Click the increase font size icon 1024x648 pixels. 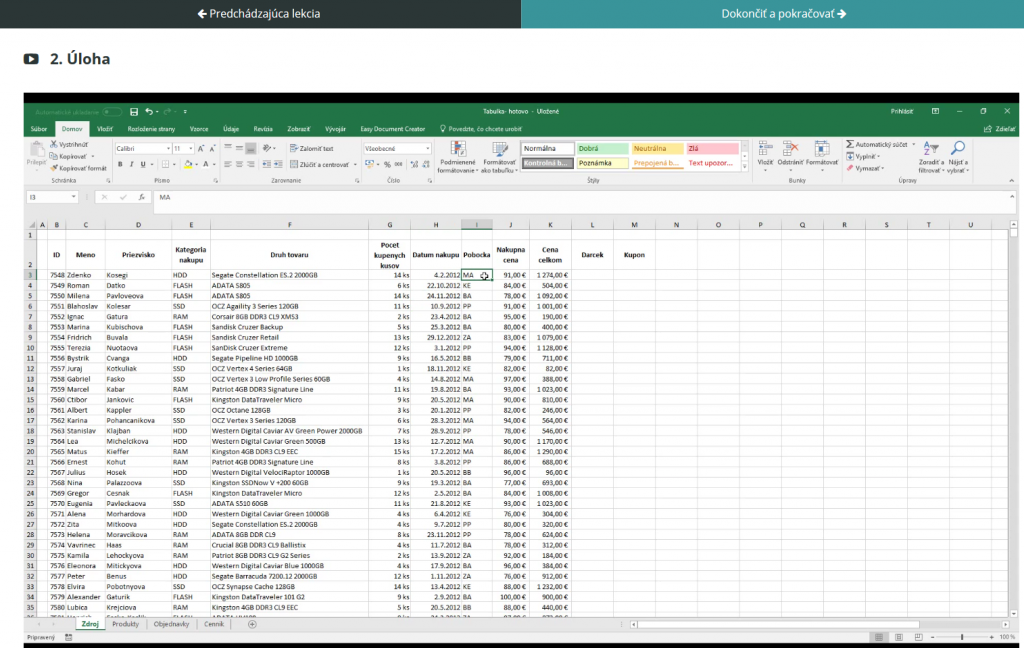(x=200, y=149)
